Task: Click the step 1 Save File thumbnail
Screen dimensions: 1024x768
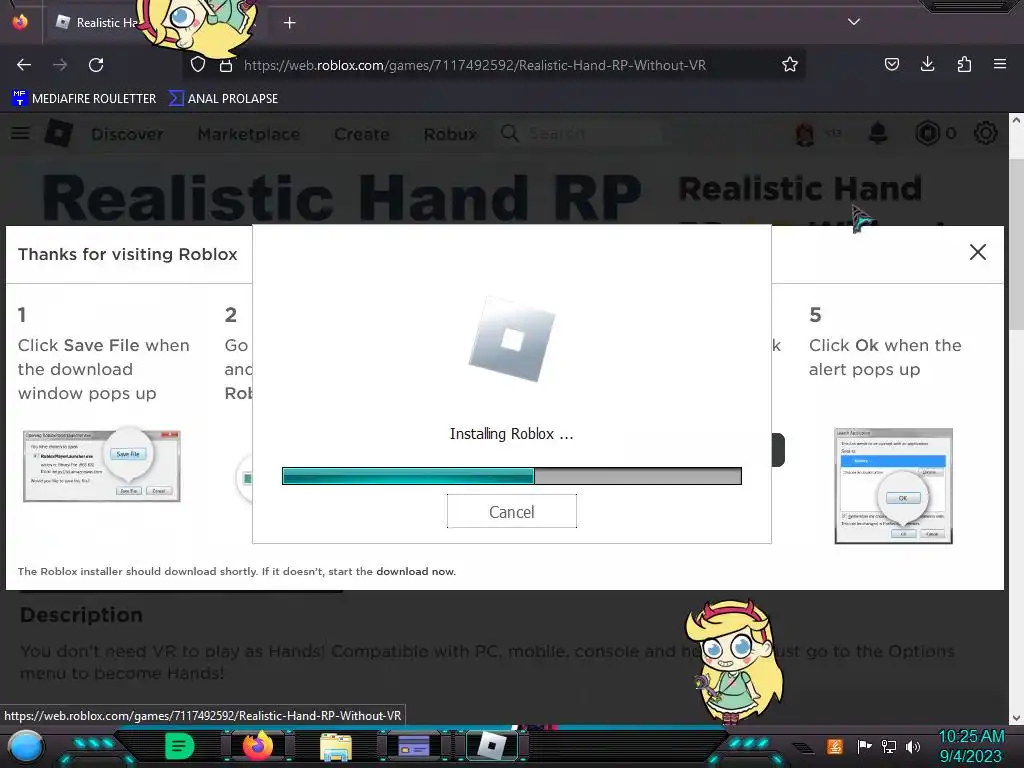Action: tap(101, 465)
